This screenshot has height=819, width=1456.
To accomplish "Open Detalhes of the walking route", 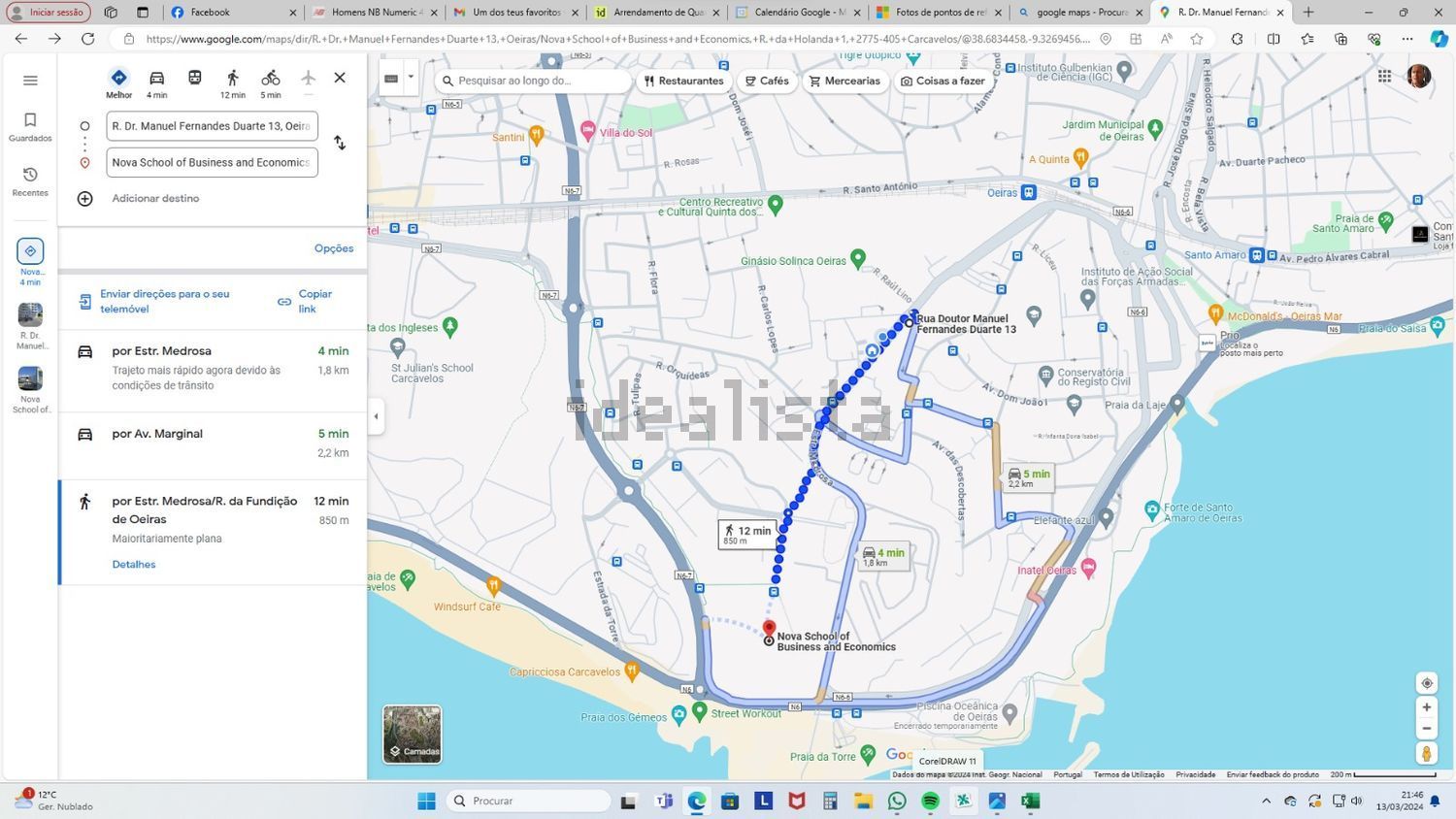I will pos(133,564).
